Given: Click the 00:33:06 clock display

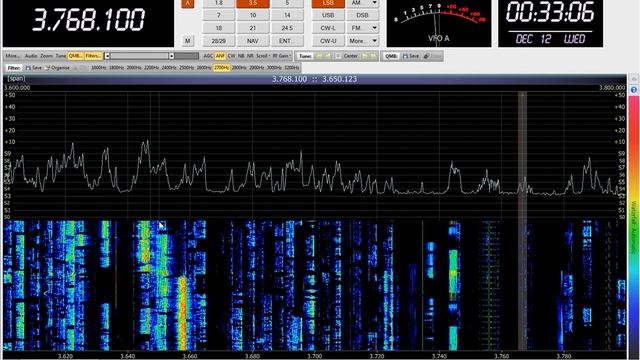Looking at the screenshot, I should pos(550,12).
